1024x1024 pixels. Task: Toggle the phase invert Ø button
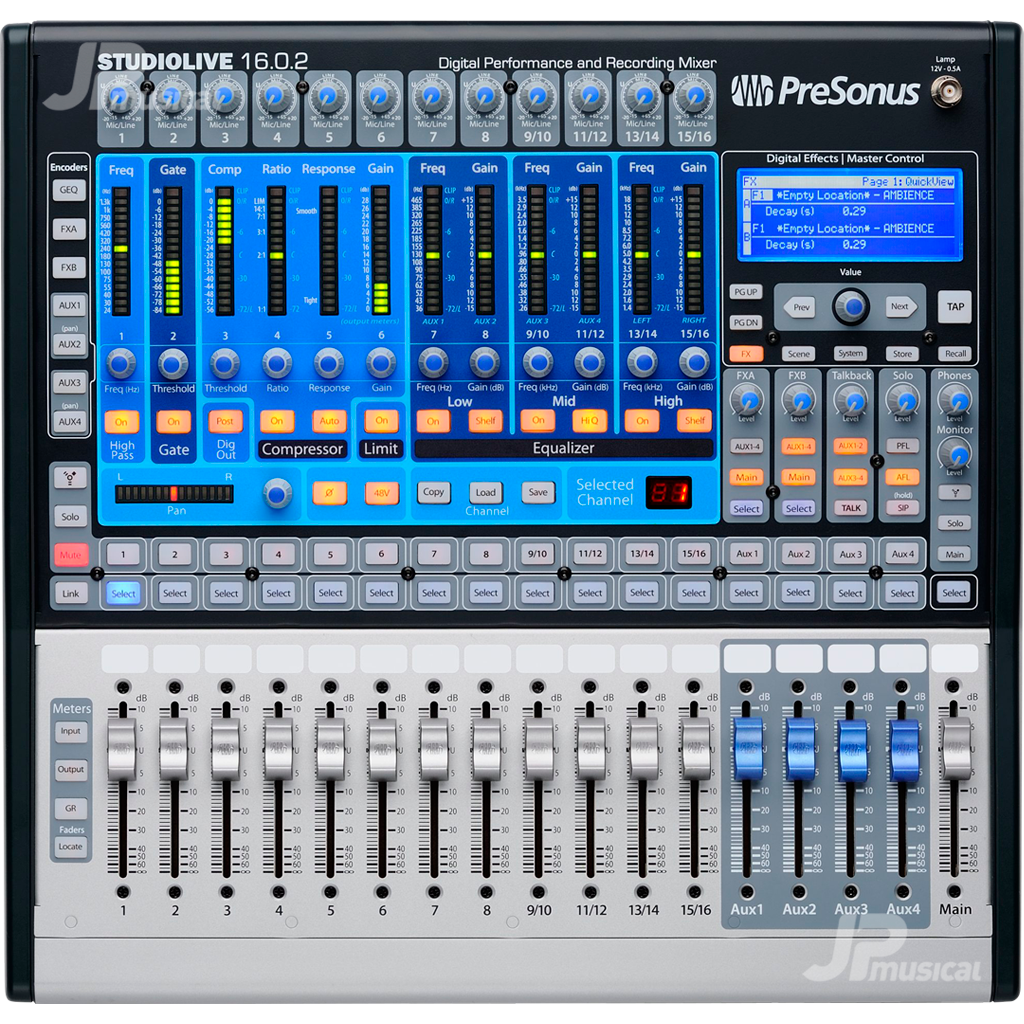(x=329, y=492)
